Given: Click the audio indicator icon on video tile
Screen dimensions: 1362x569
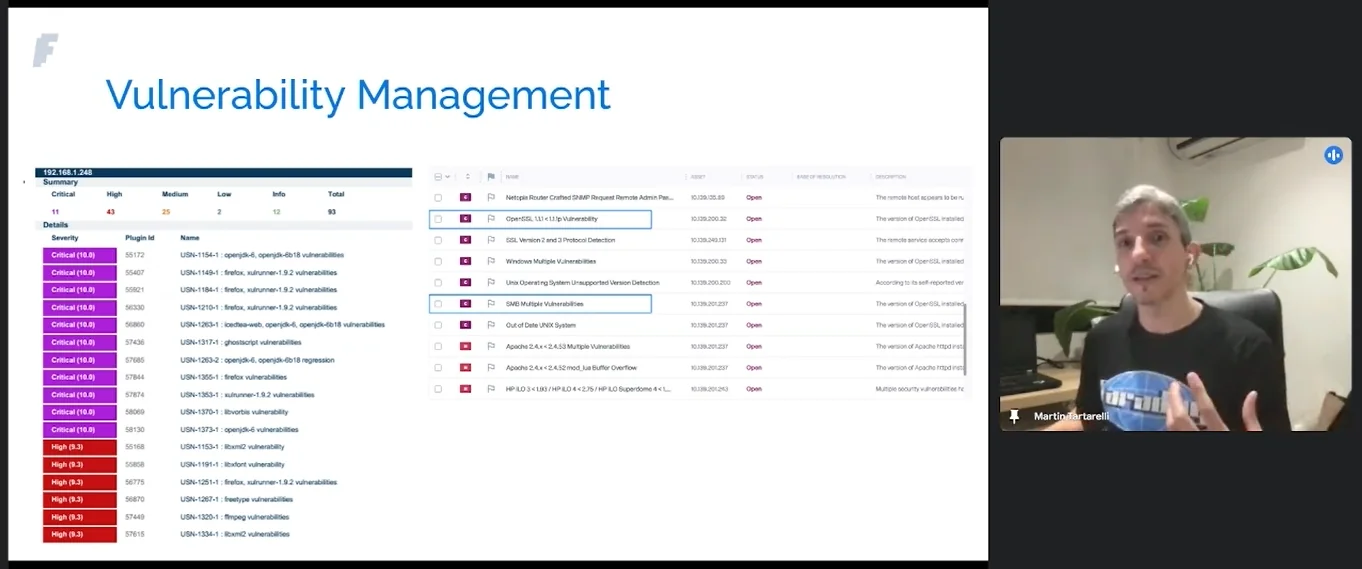Looking at the screenshot, I should click(1333, 155).
